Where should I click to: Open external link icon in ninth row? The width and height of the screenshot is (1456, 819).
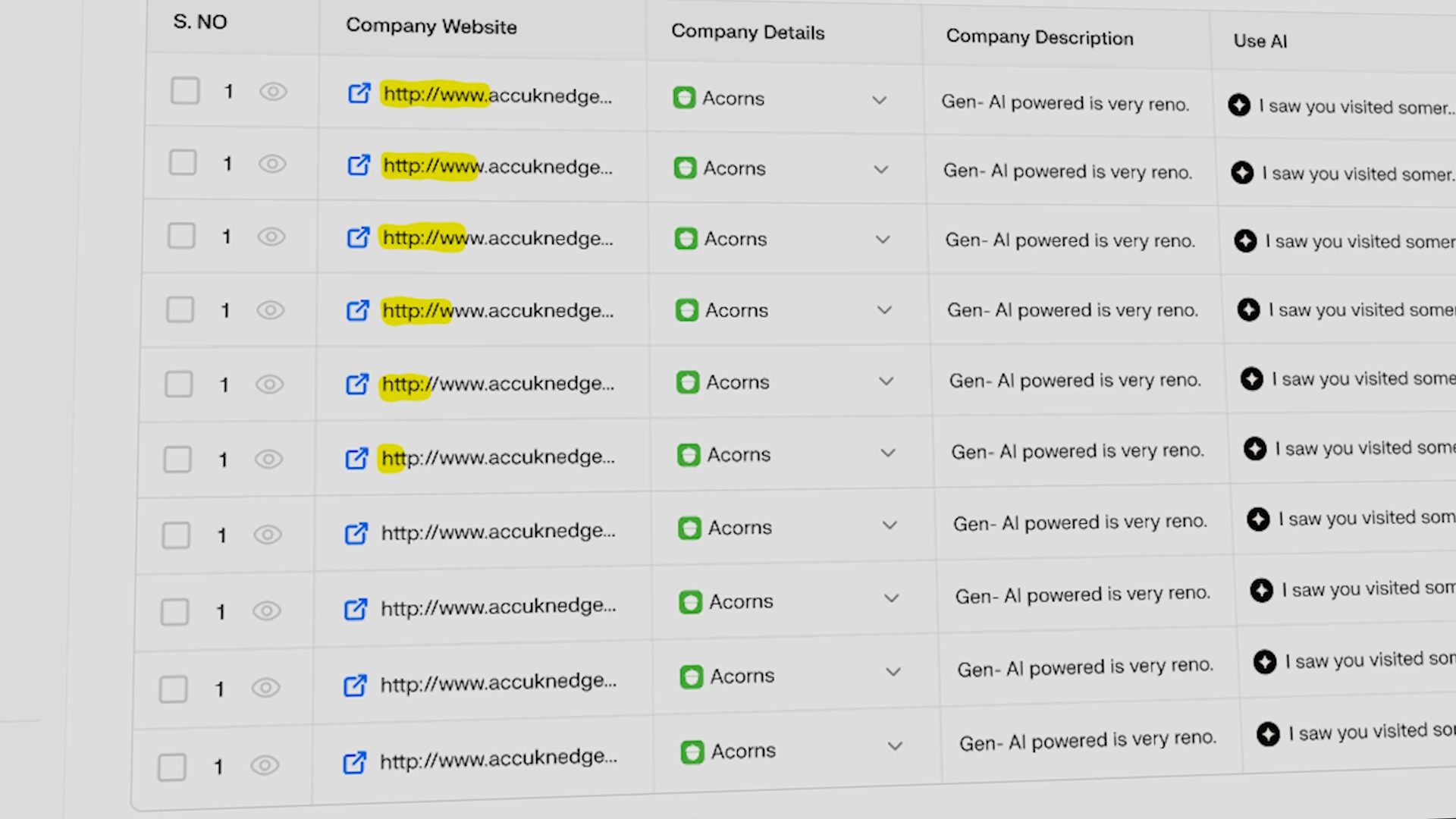coord(355,686)
